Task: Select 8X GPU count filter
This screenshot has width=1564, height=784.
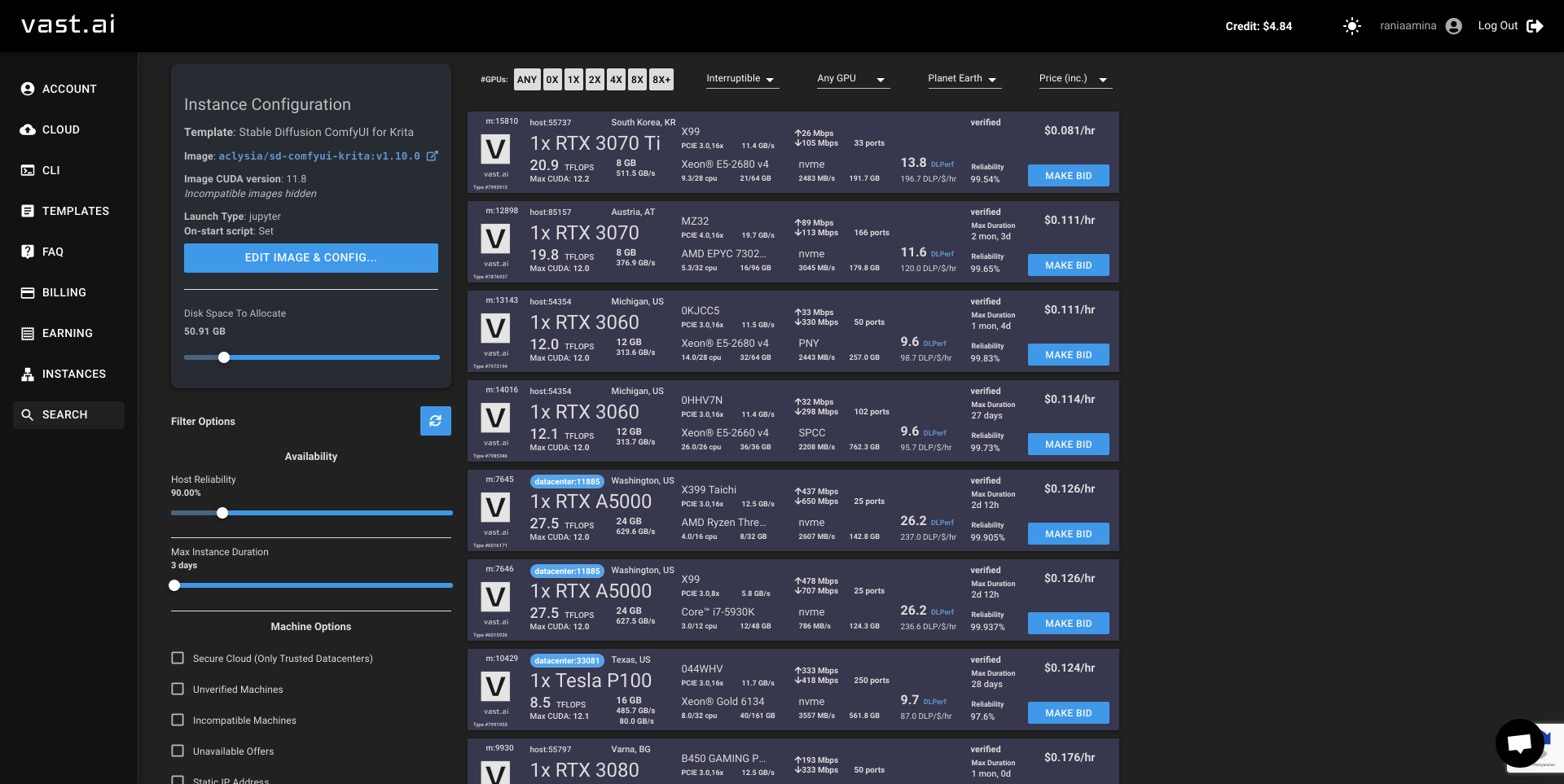Action: point(637,79)
